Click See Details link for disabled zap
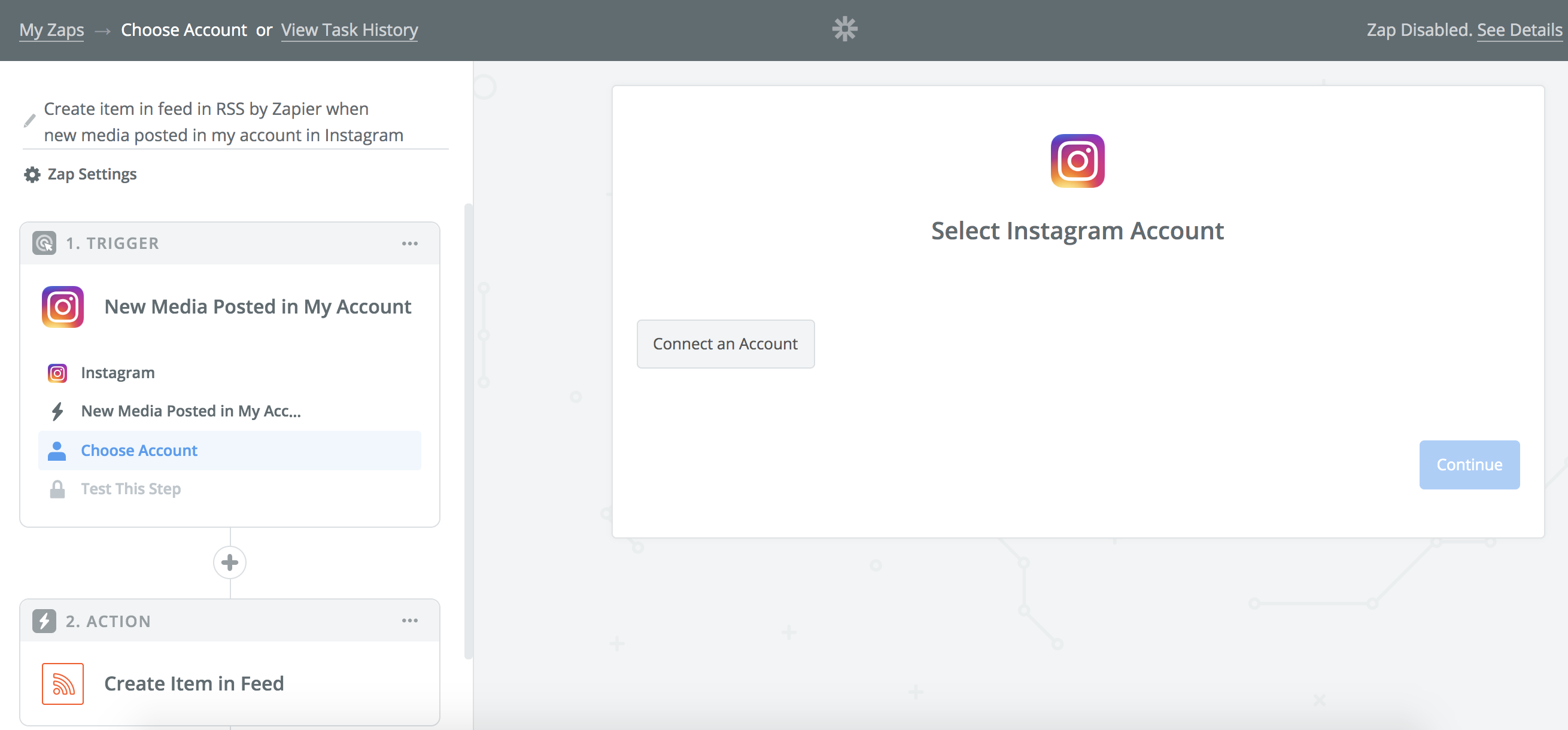1568x730 pixels. (x=1519, y=30)
